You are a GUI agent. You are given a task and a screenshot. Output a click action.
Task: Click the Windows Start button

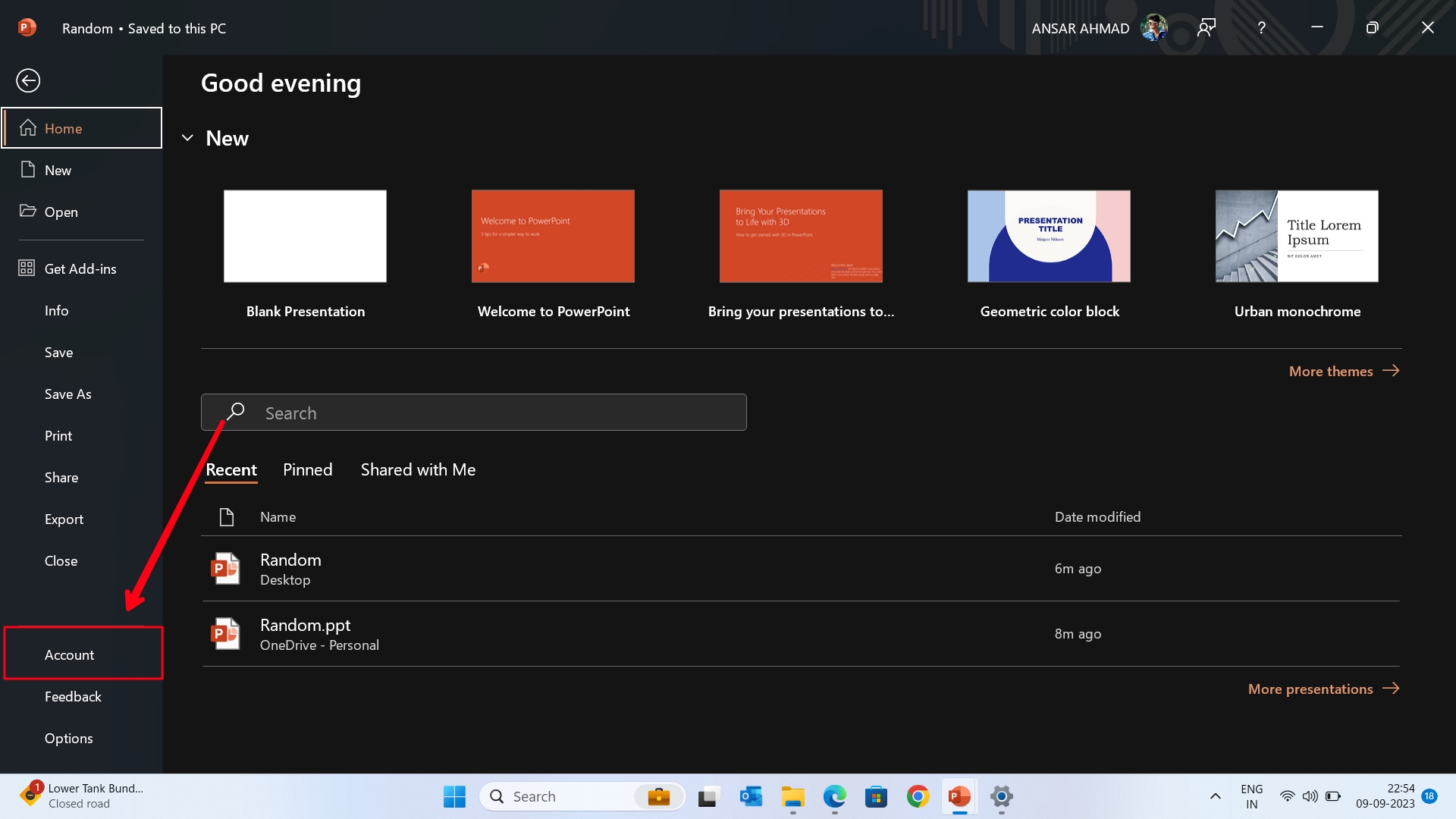453,797
